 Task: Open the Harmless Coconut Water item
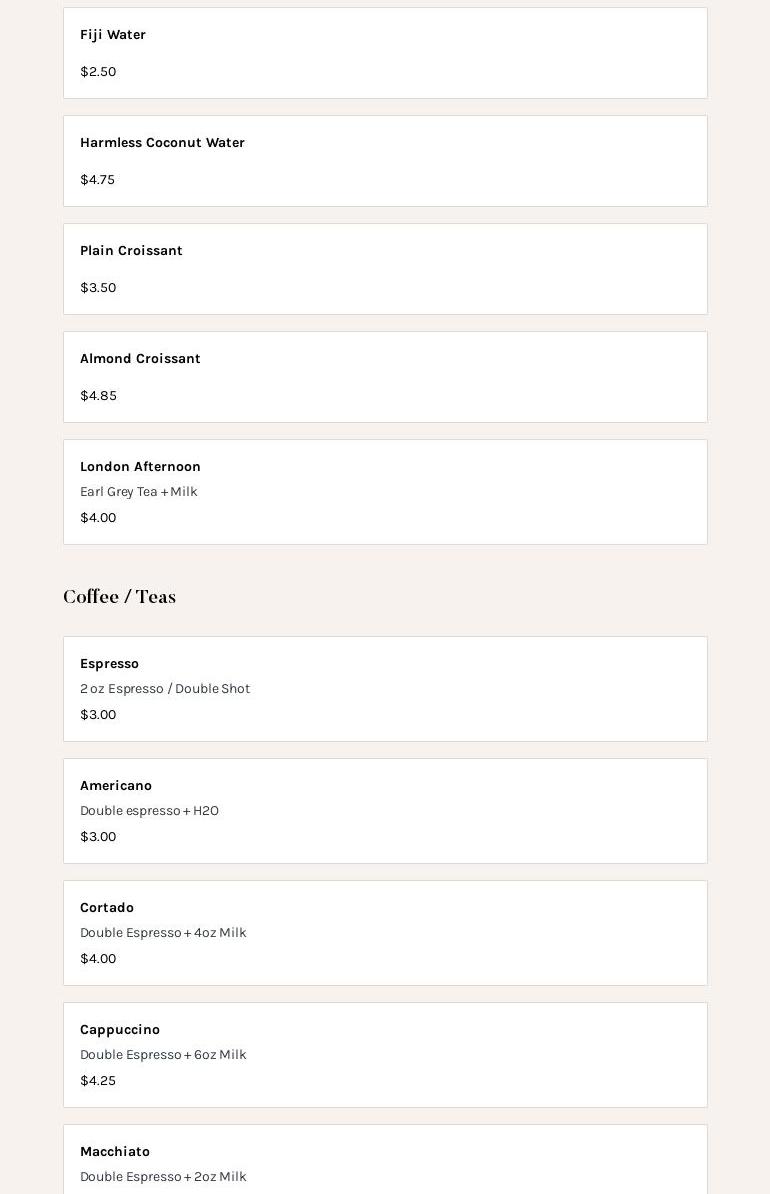coord(385,161)
